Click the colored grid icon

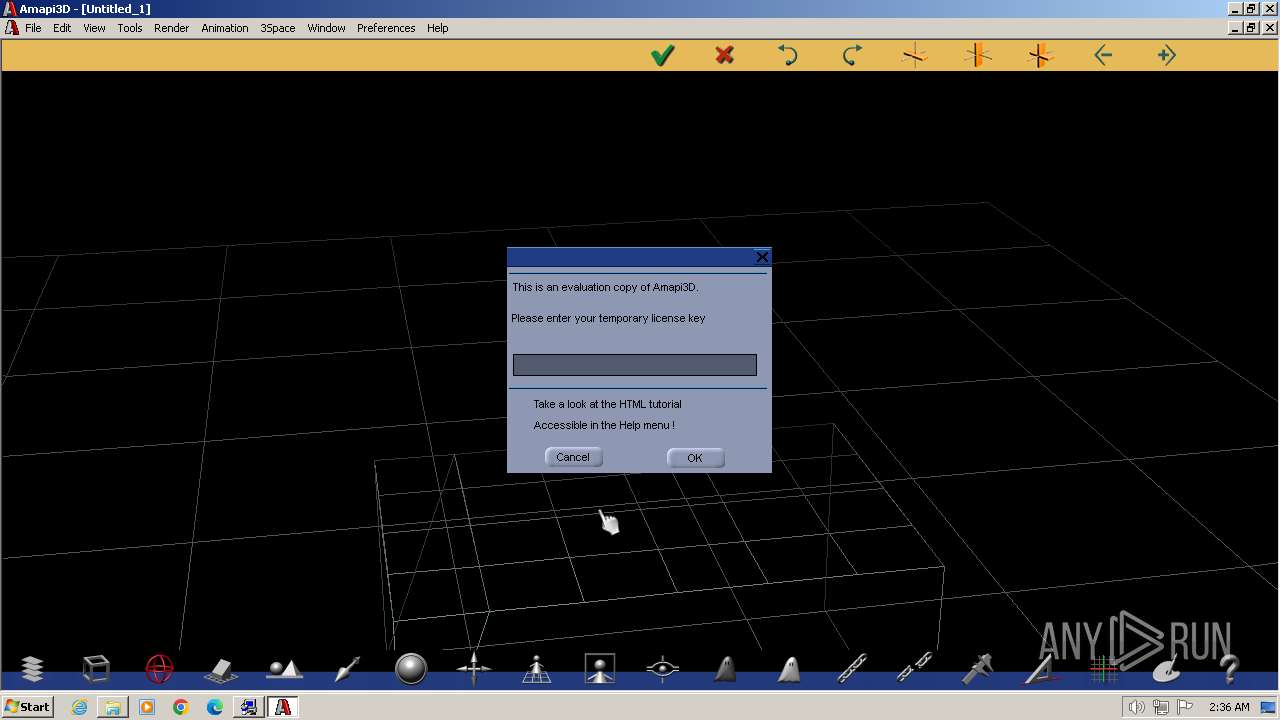pos(1103,668)
